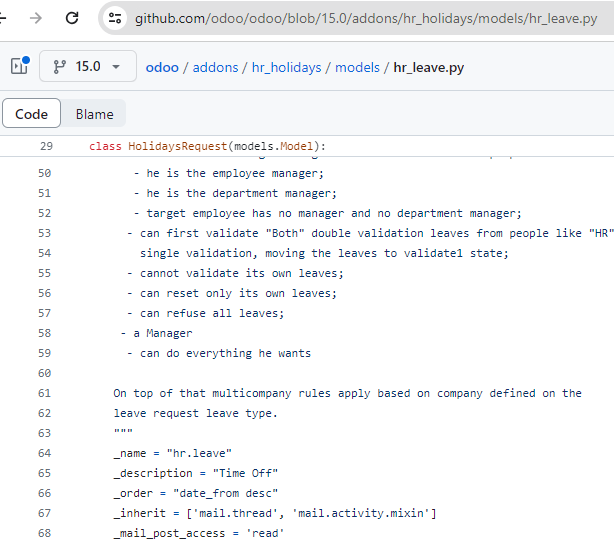Select line number 51
This screenshot has height=539, width=614.
click(x=45, y=193)
